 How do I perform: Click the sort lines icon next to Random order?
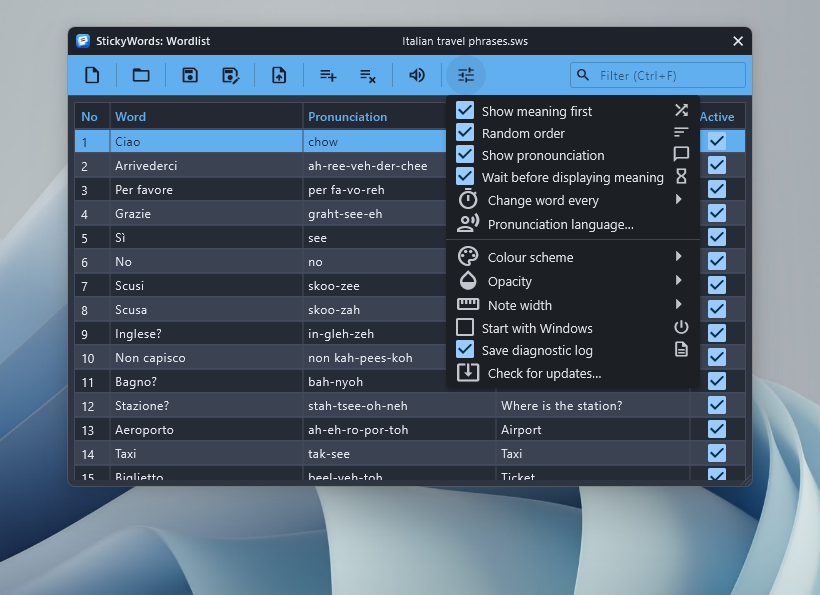click(x=681, y=132)
